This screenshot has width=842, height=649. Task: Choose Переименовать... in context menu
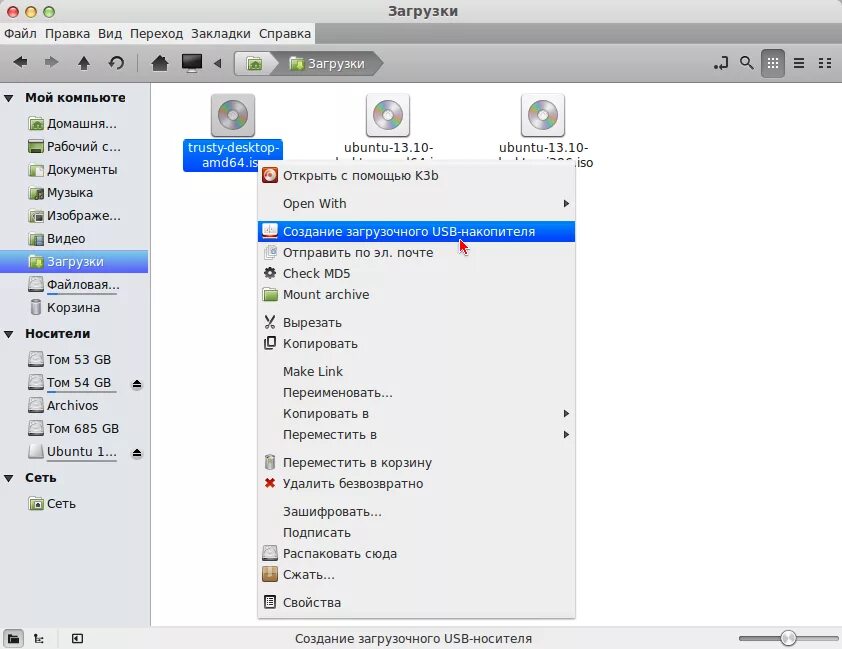point(416,392)
